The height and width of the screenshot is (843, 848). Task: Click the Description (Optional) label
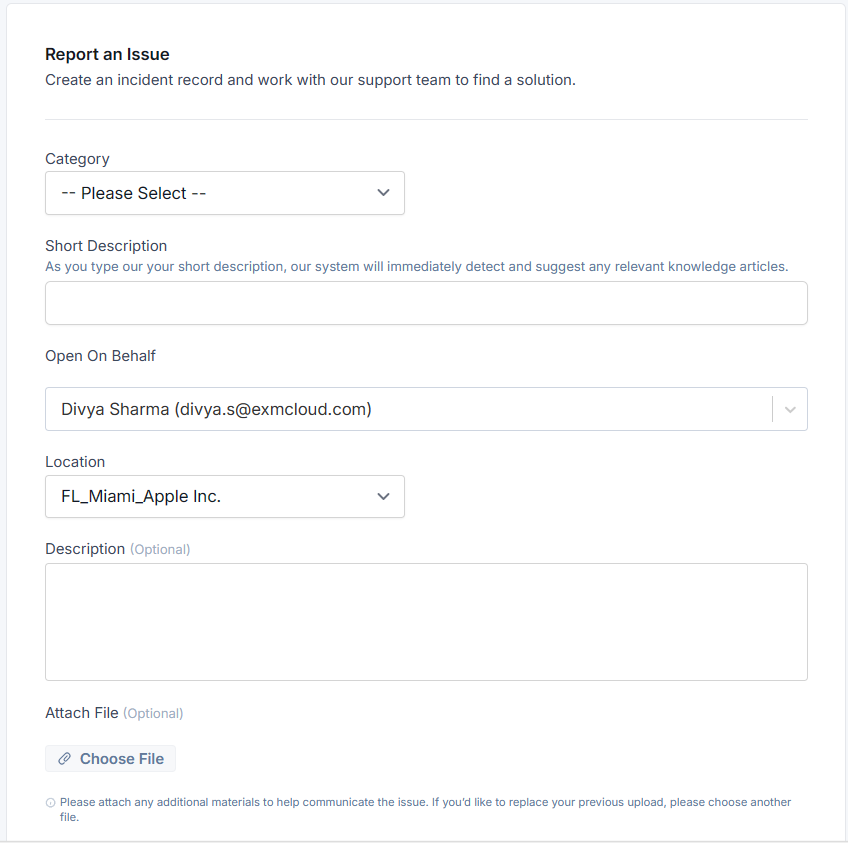(118, 549)
